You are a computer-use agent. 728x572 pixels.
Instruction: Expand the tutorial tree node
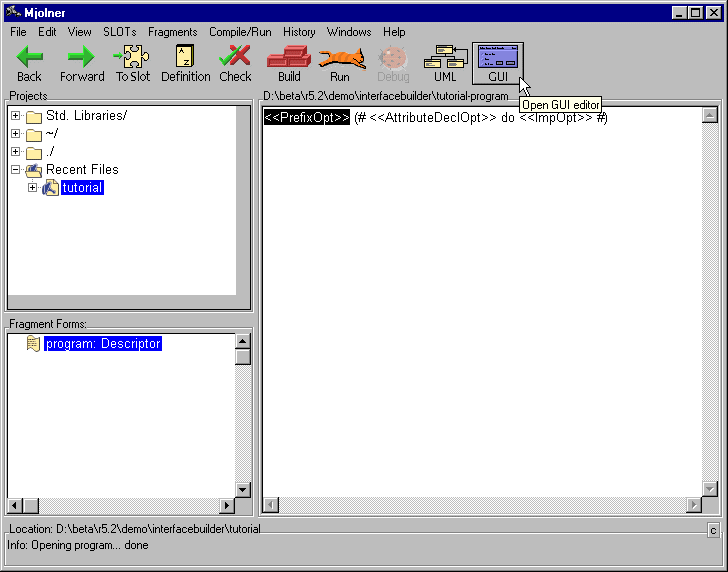point(33,188)
